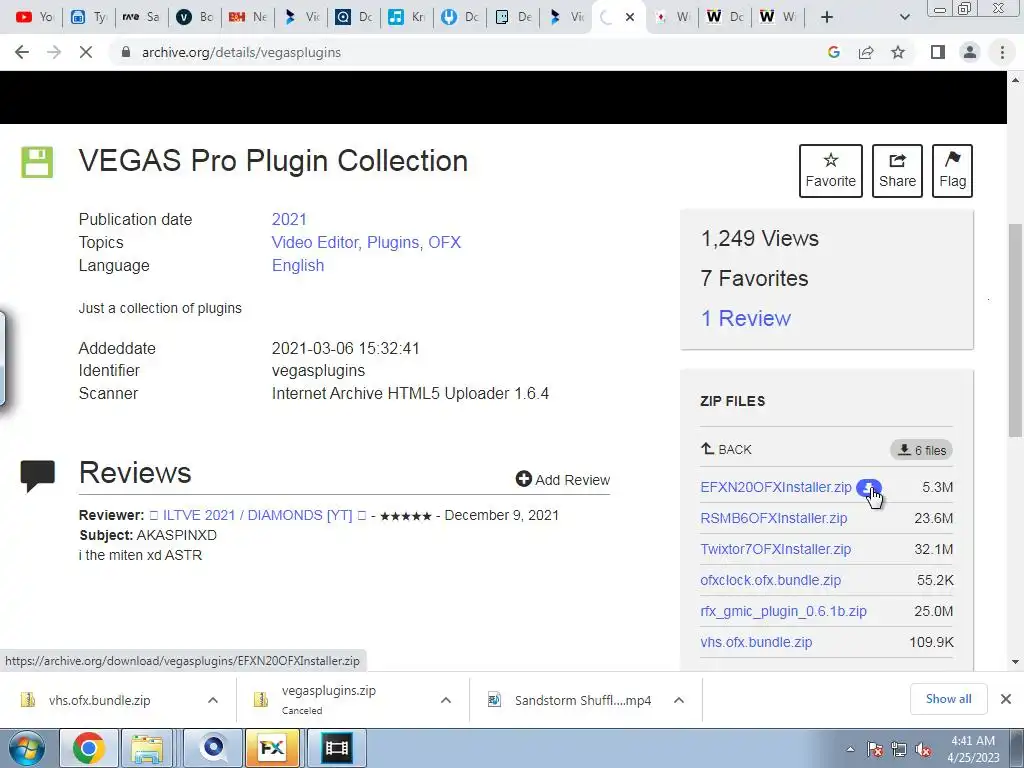Screen dimensions: 1024x768
Task: Open the Video Editor topic link
Action: (315, 242)
